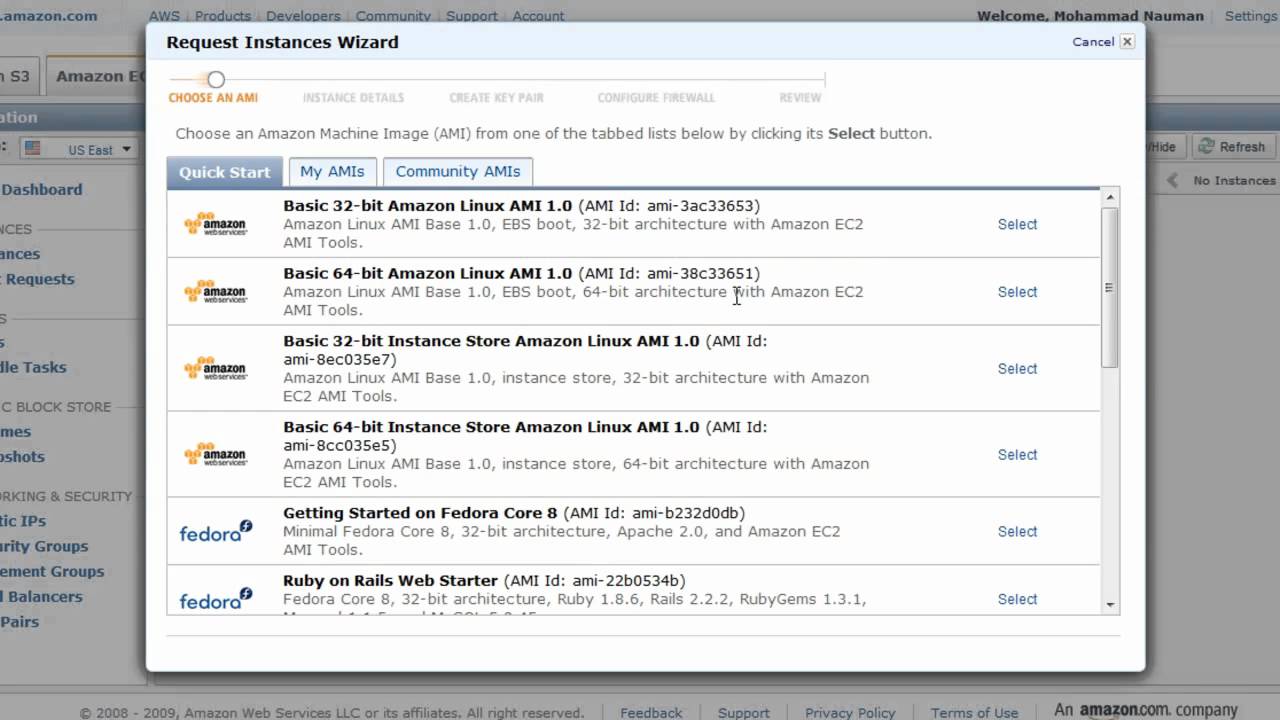This screenshot has width=1280, height=720.
Task: Click the No Instances text
Action: 1234,181
